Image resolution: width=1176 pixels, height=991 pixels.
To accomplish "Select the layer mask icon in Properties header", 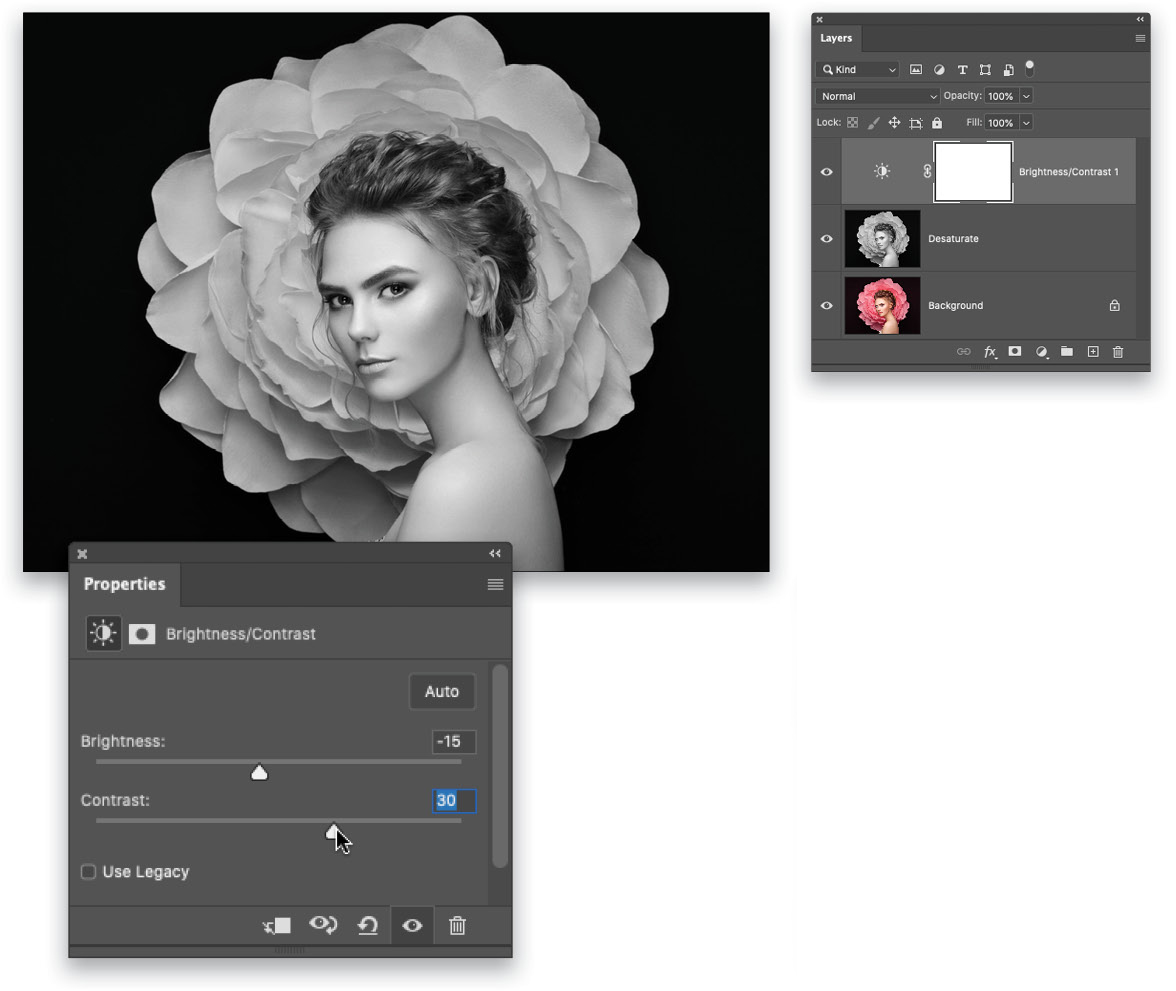I will [x=141, y=632].
